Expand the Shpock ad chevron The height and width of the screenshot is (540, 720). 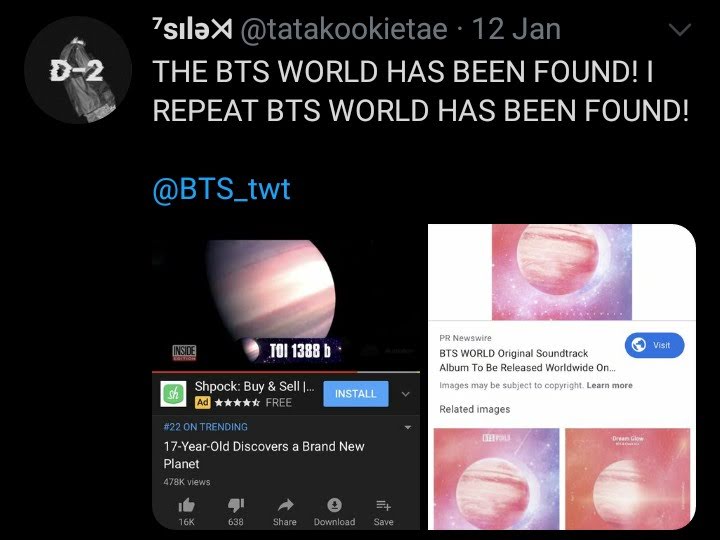point(405,394)
